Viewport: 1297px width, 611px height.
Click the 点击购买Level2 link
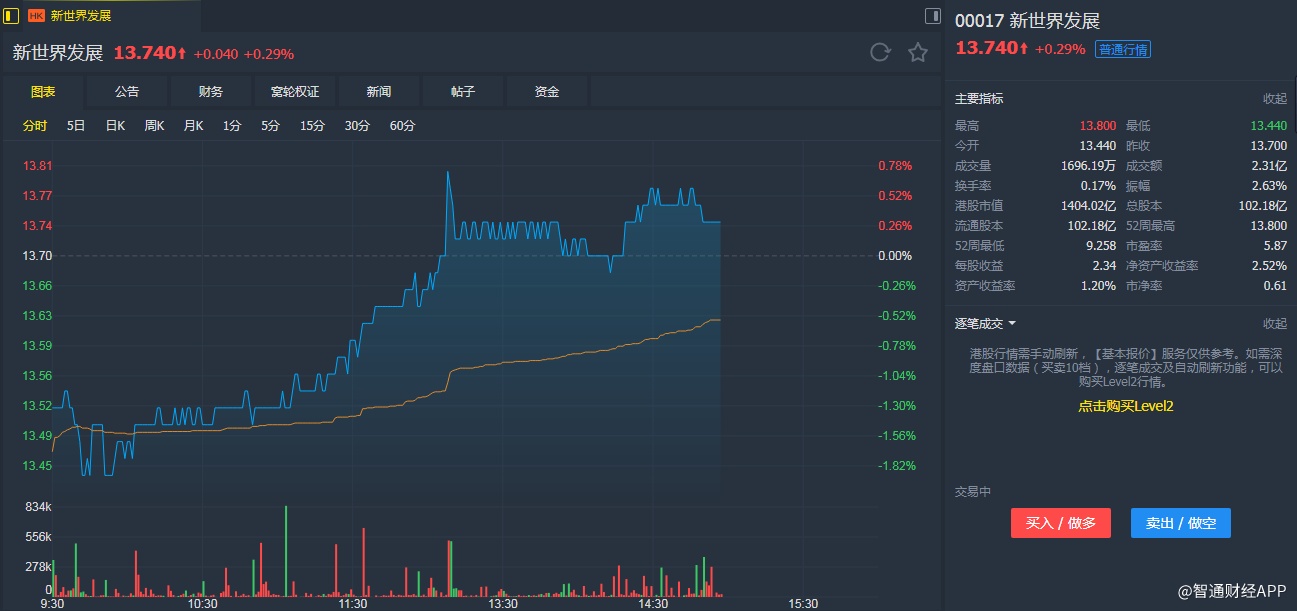click(x=1125, y=406)
